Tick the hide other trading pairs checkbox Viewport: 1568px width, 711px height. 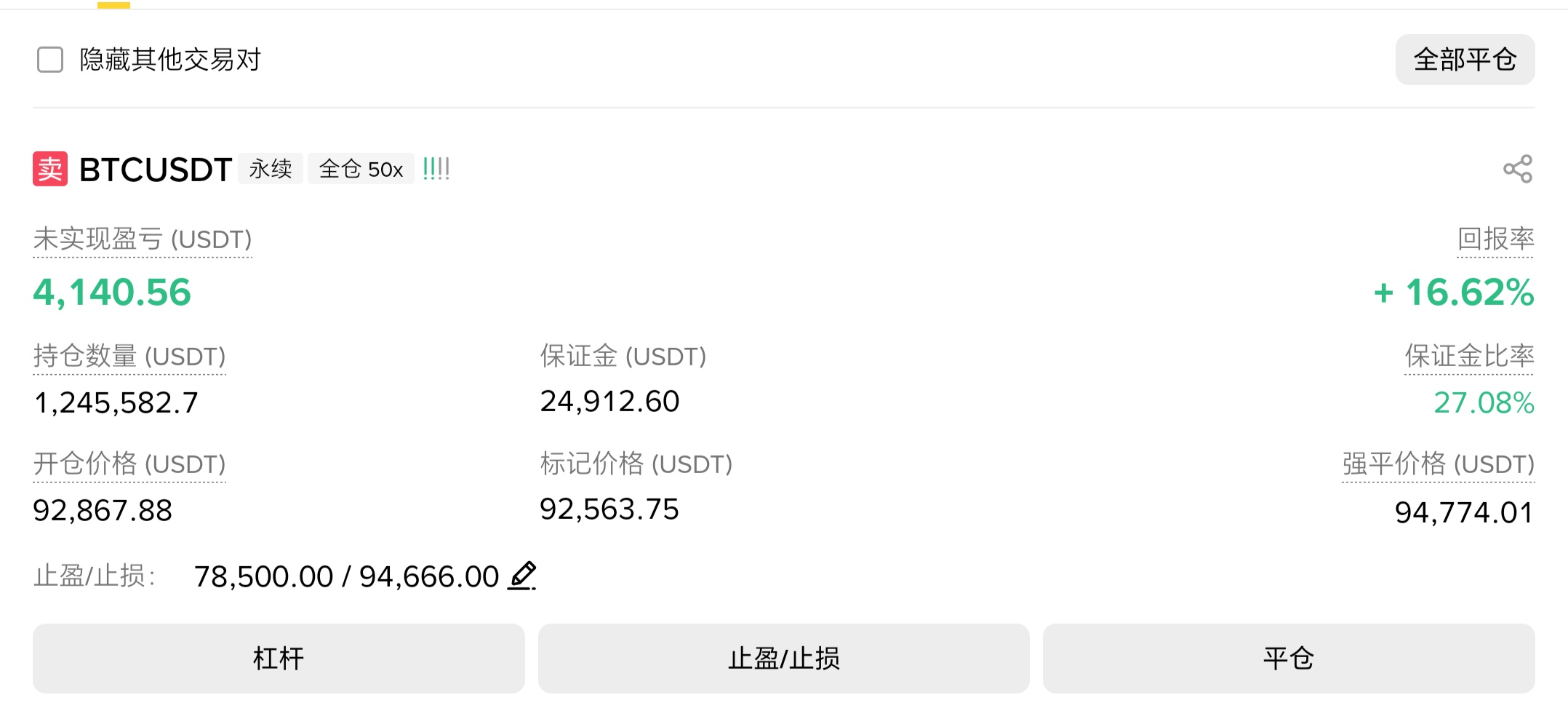click(x=50, y=60)
